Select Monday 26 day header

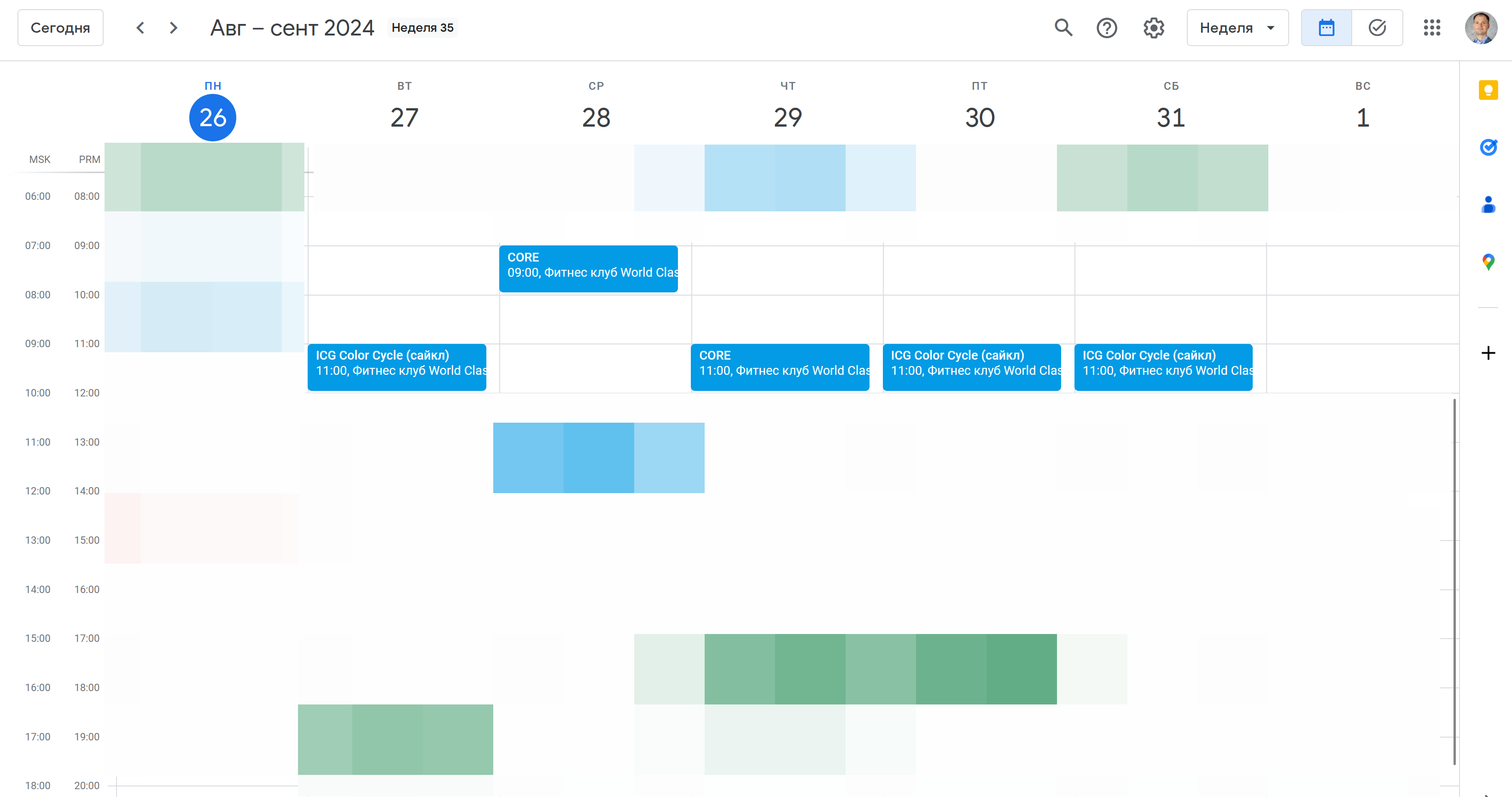pyautogui.click(x=212, y=117)
